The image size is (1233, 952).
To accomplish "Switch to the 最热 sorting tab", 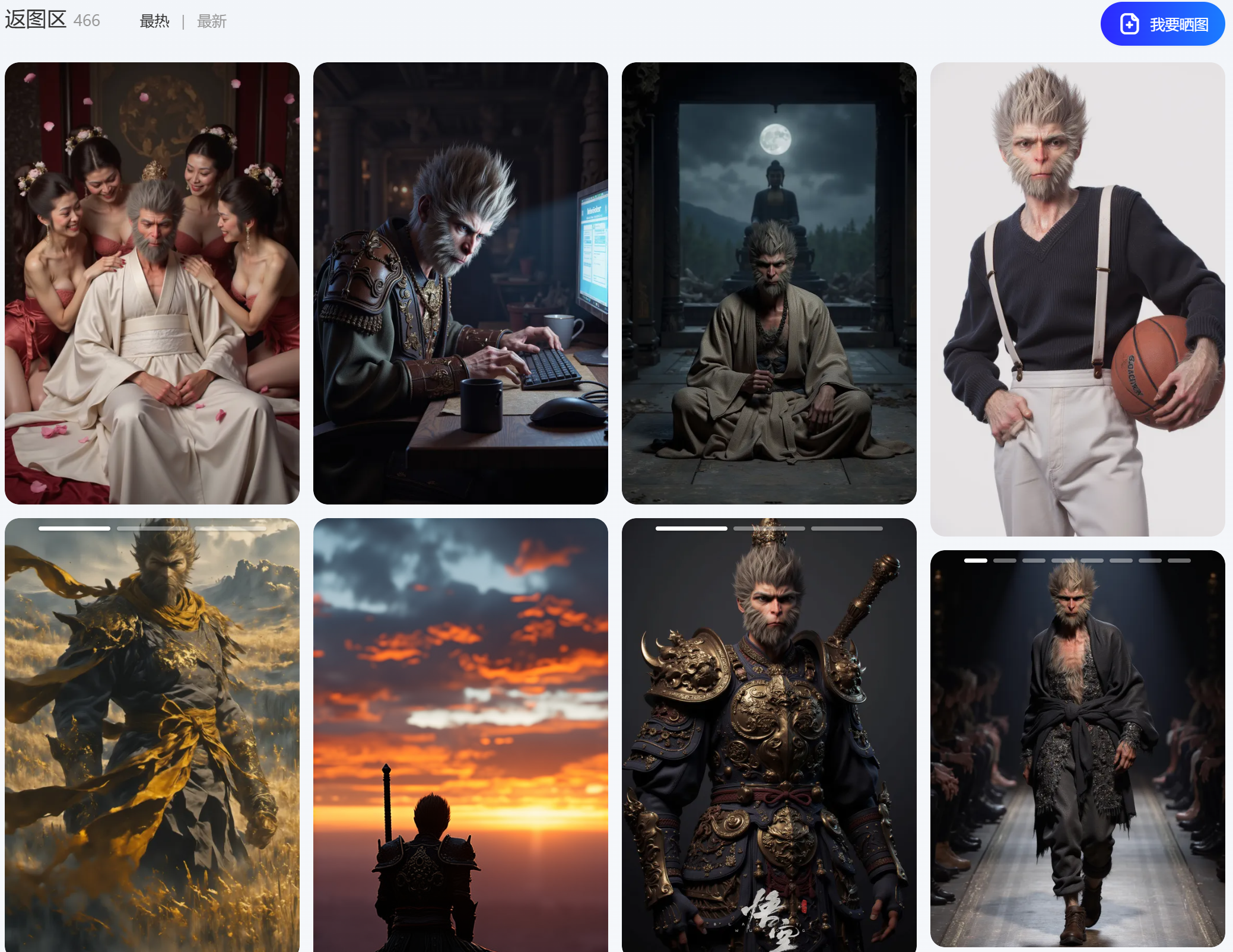I will pyautogui.click(x=154, y=21).
